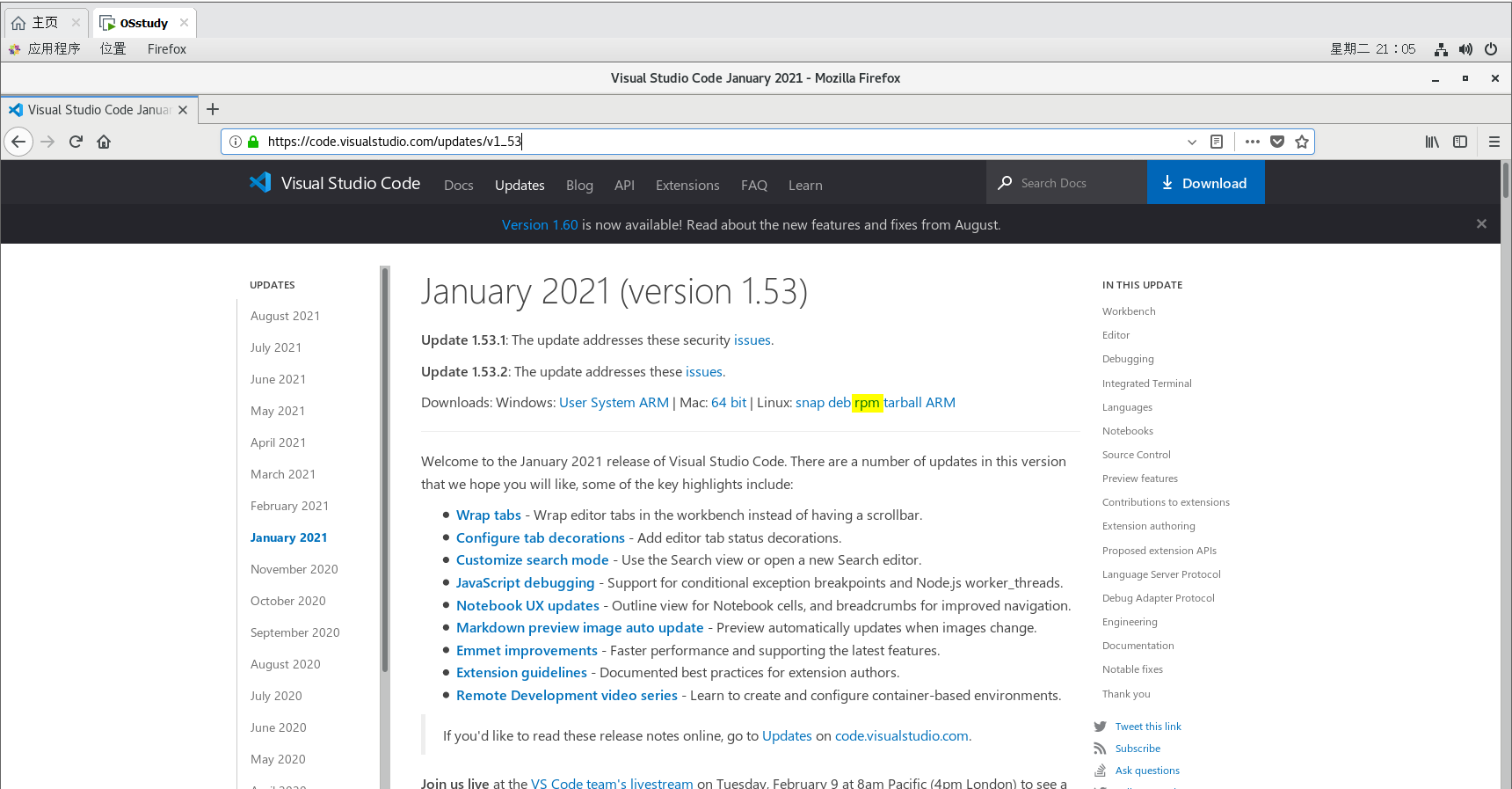Viewport: 1512px width, 789px height.
Task: Click the blue Download button
Action: [1206, 182]
